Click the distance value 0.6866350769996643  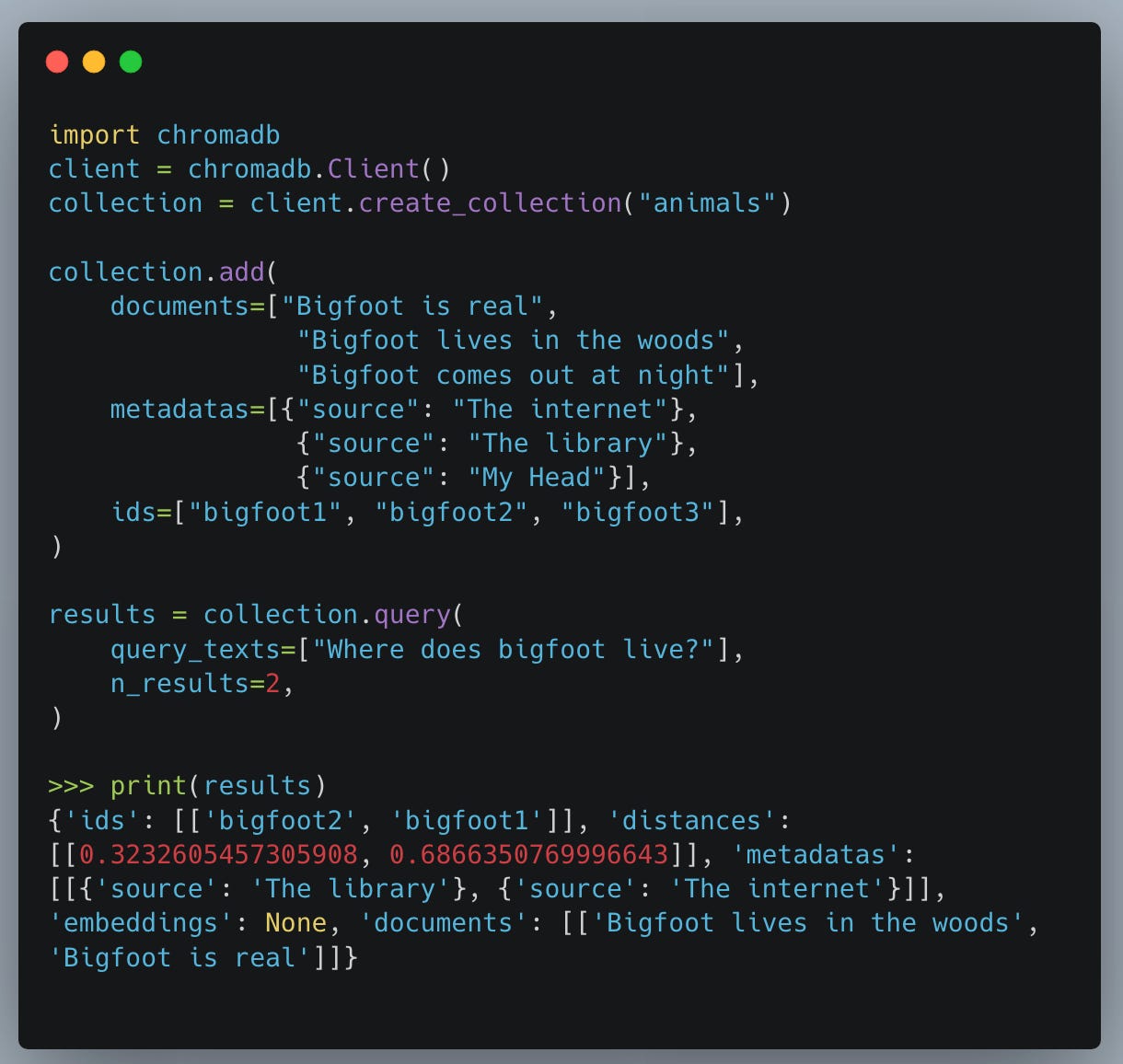[529, 855]
